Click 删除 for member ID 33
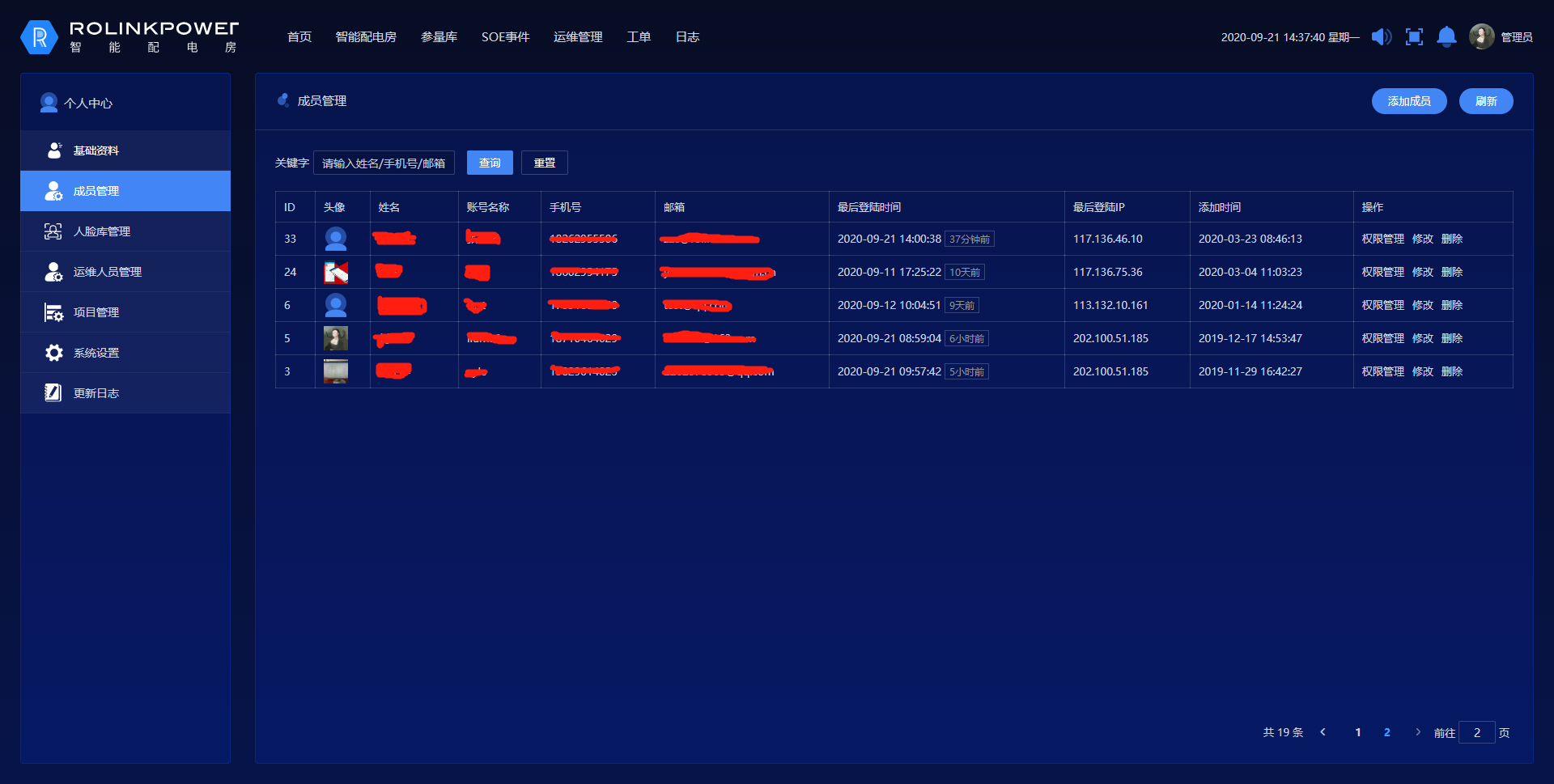This screenshot has height=784, width=1554. pos(1452,239)
